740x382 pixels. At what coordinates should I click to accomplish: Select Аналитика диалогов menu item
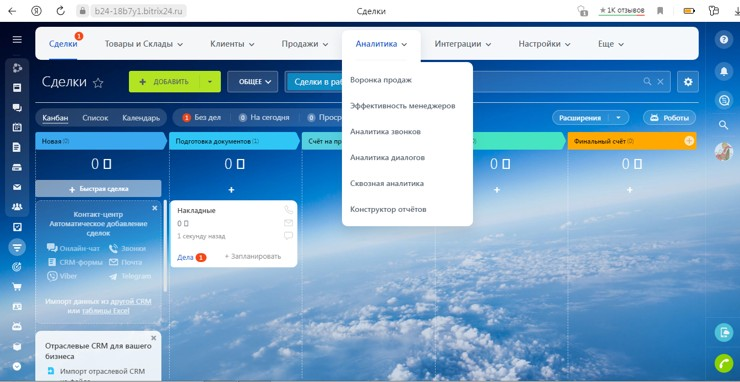point(387,157)
